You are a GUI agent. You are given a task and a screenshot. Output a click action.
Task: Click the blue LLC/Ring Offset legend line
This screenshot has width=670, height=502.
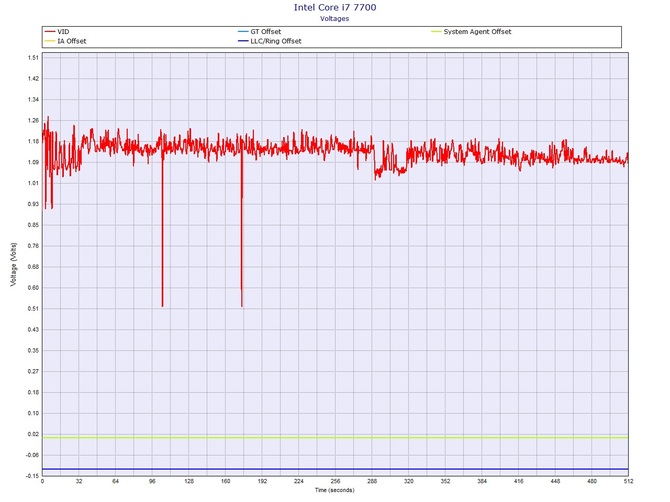coord(243,41)
